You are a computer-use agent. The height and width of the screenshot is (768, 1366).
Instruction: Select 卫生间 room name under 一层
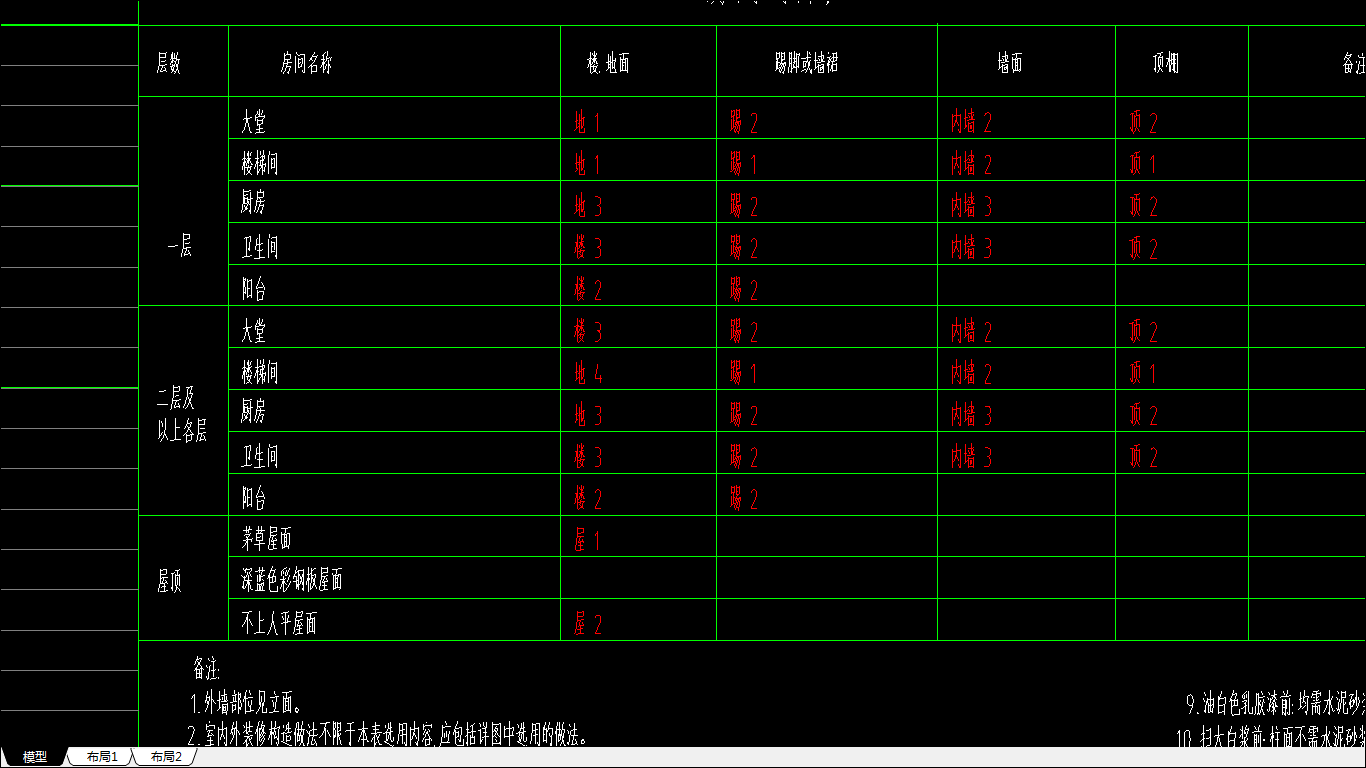(x=260, y=248)
